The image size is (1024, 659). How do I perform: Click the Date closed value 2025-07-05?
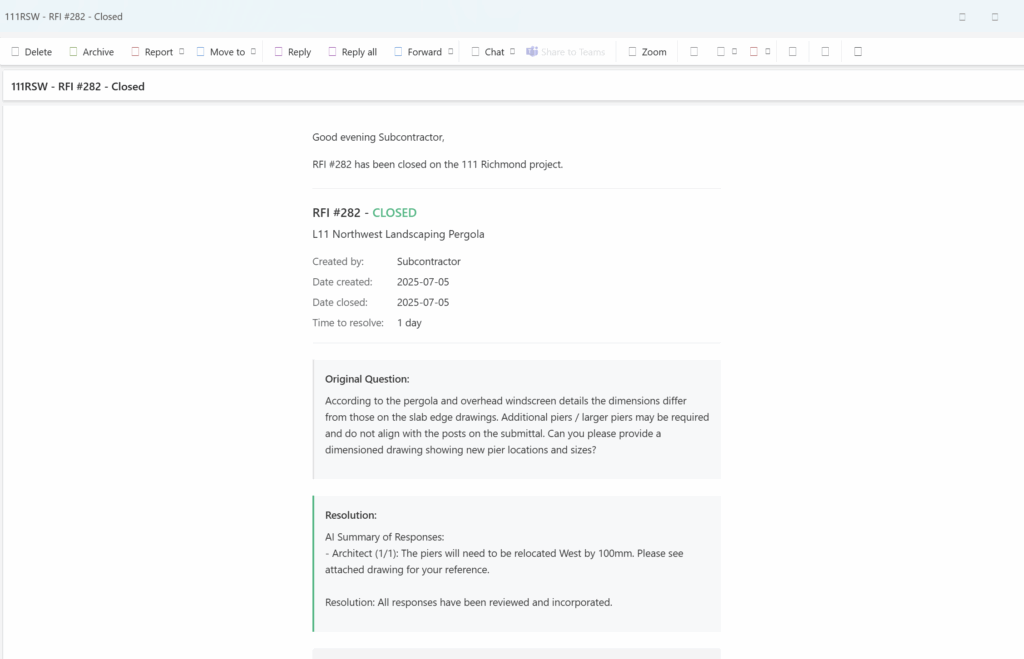[x=423, y=302]
